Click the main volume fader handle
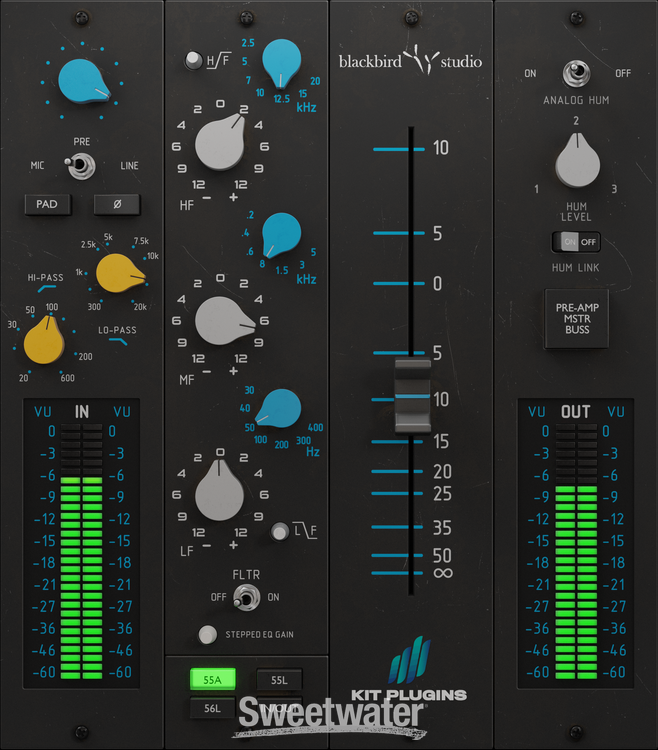This screenshot has height=750, width=658. click(412, 394)
